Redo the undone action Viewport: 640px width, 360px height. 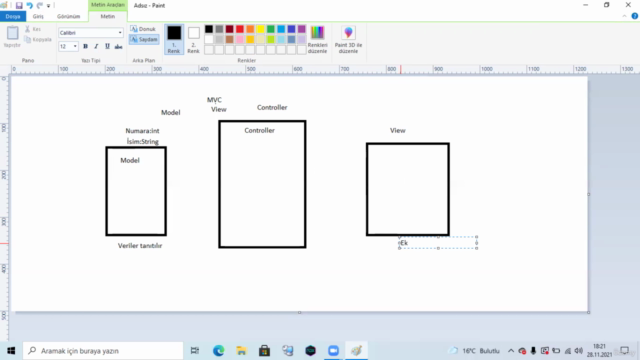40,6
